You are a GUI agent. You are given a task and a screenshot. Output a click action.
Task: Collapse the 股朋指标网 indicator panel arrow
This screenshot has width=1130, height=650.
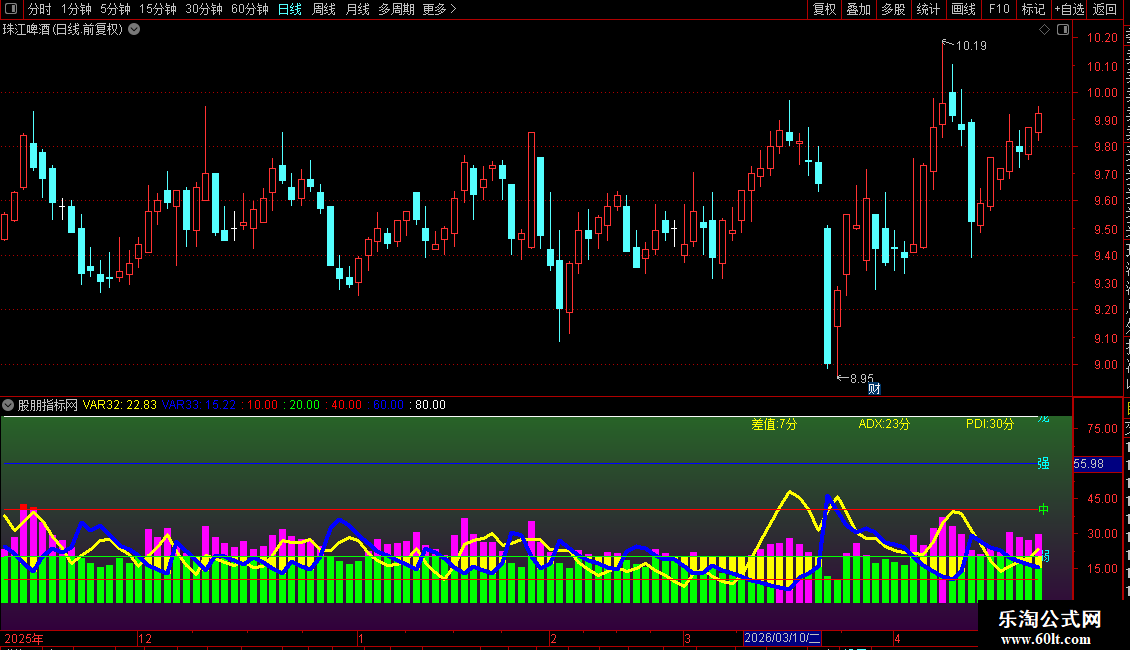8,405
